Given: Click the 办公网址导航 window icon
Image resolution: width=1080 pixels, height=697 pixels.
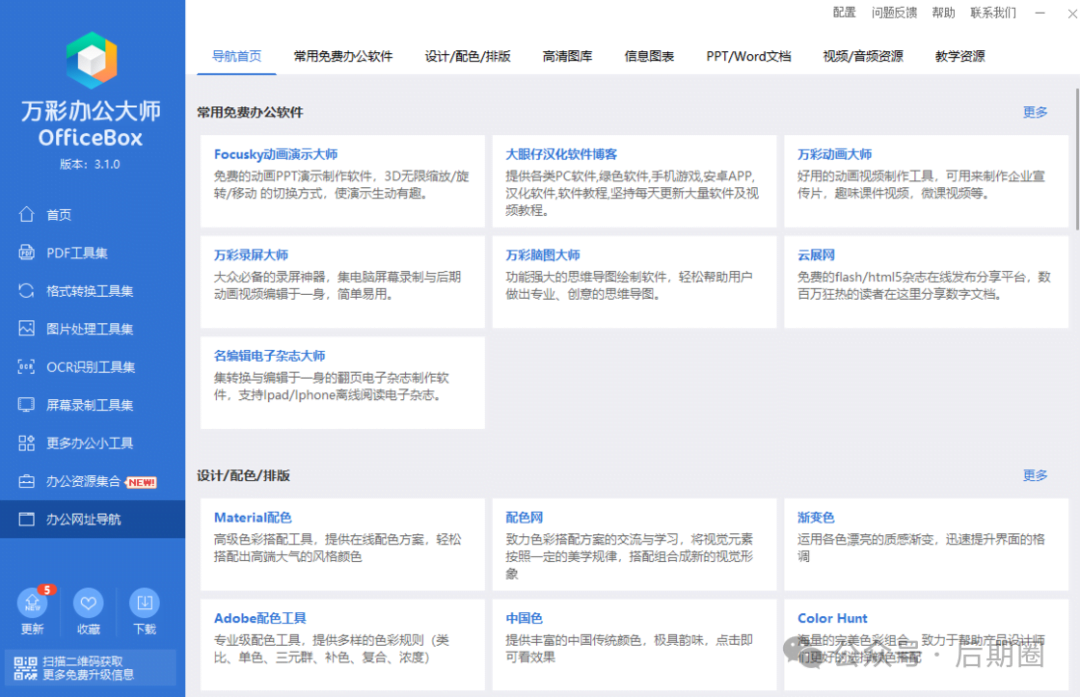Looking at the screenshot, I should point(26,519).
